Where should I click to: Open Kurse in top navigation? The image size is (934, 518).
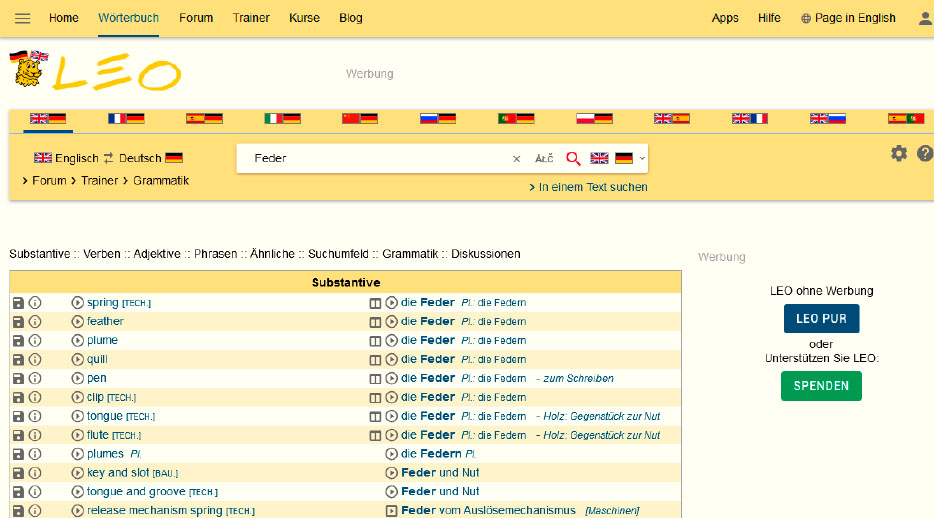[x=304, y=18]
